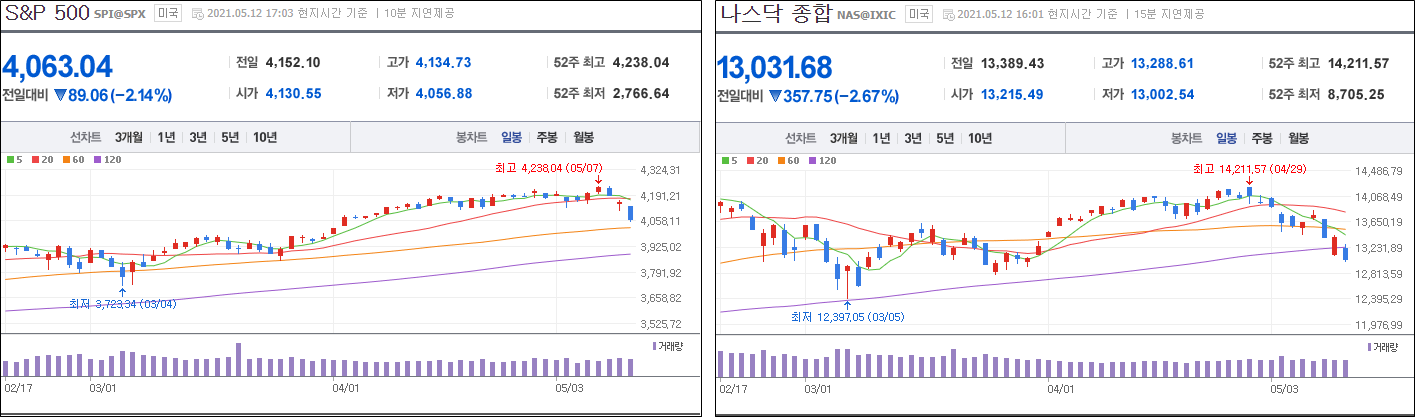The width and height of the screenshot is (1415, 417).
Task: Click the 봉차트 label in S&P 500 panel
Action: click(x=471, y=138)
